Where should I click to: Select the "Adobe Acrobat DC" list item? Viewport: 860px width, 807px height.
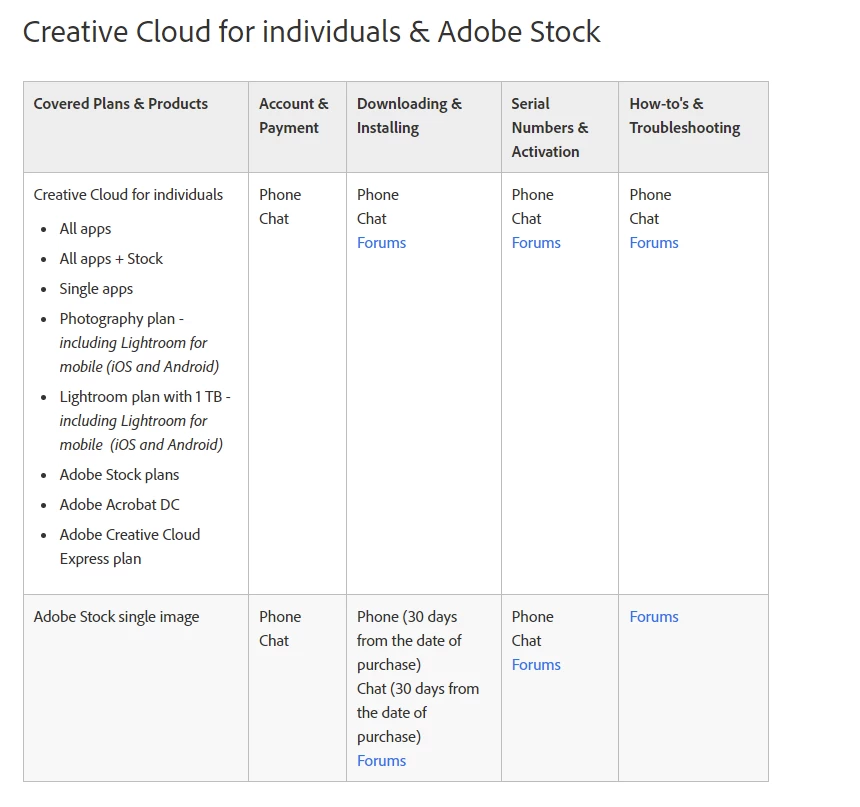pyautogui.click(x=119, y=505)
